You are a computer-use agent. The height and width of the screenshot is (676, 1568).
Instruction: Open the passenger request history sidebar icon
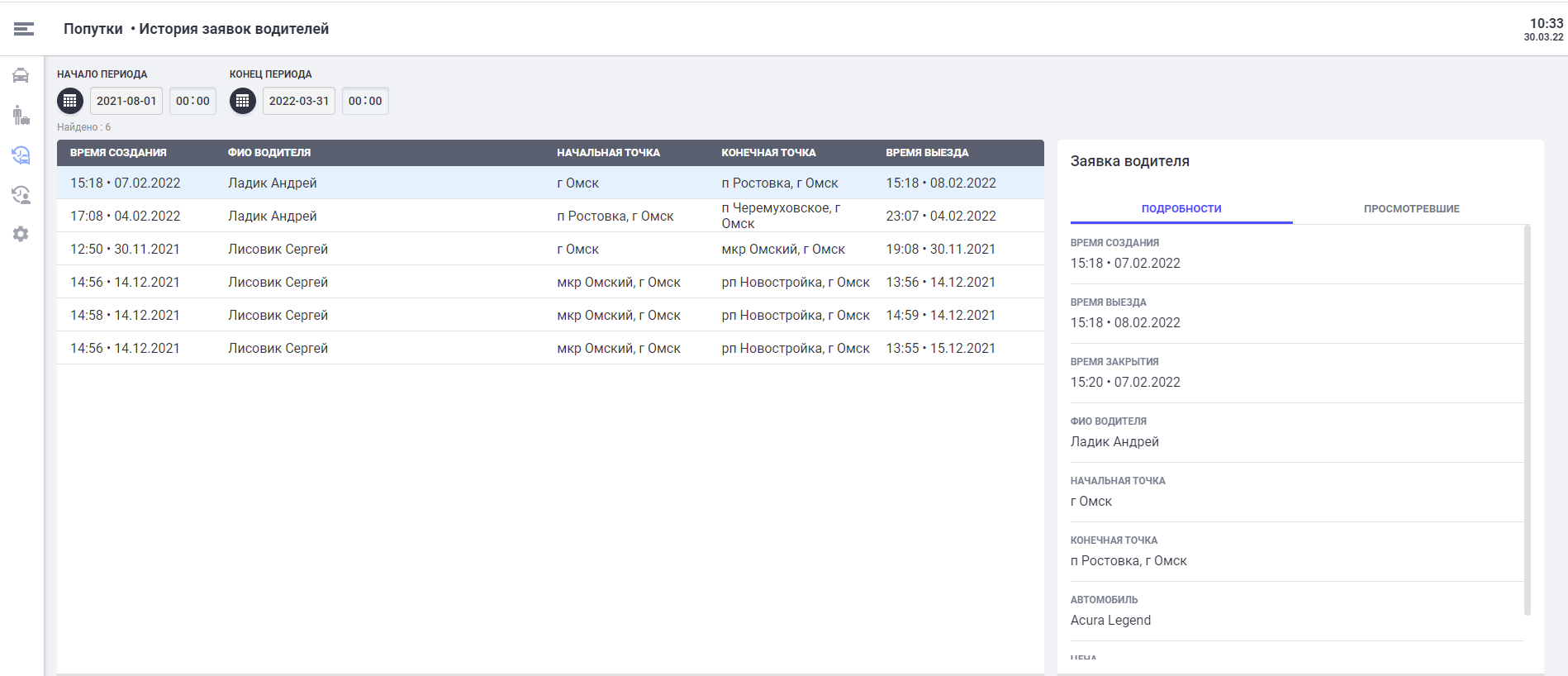tap(21, 194)
